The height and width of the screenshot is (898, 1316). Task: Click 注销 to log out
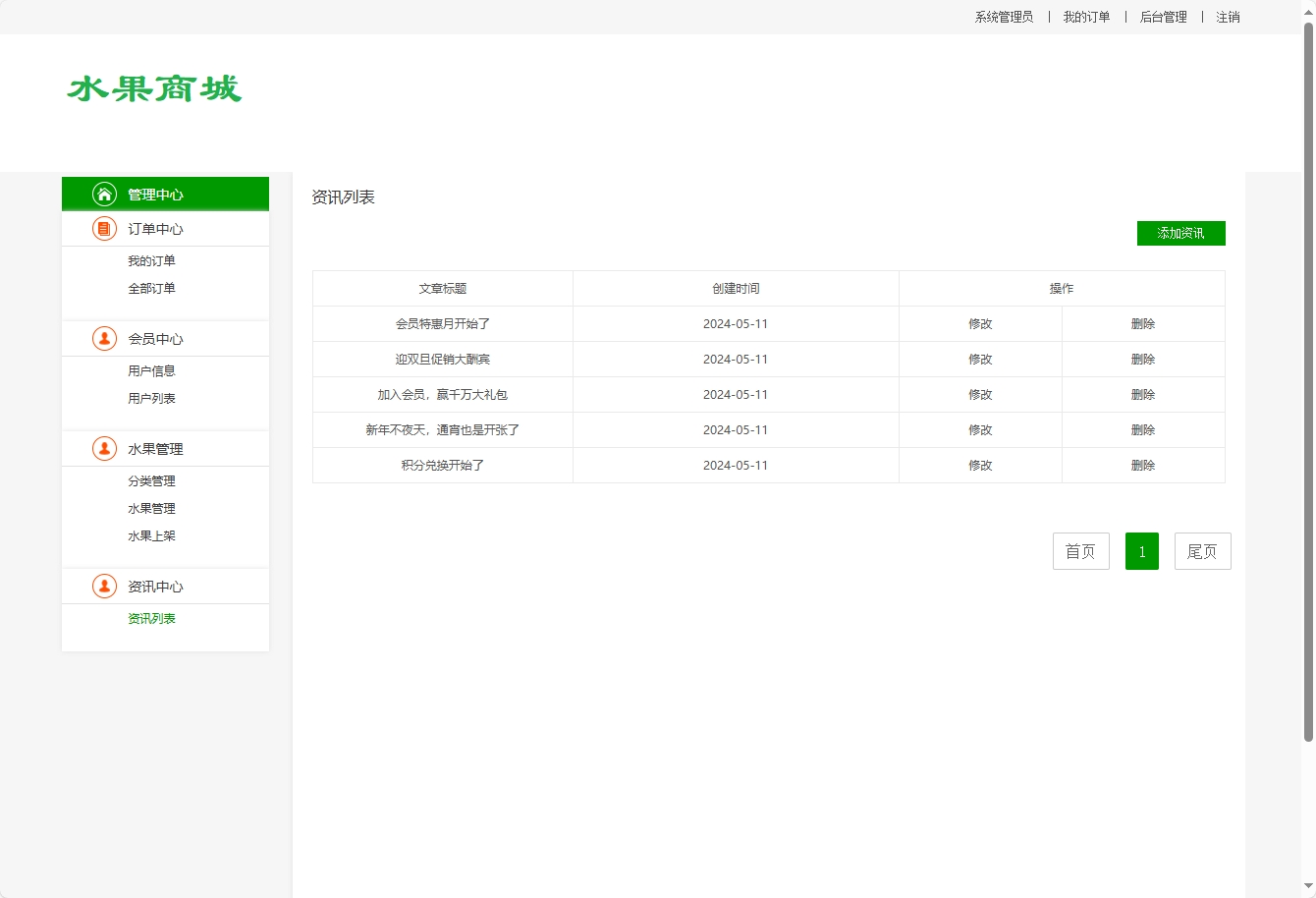point(1228,17)
